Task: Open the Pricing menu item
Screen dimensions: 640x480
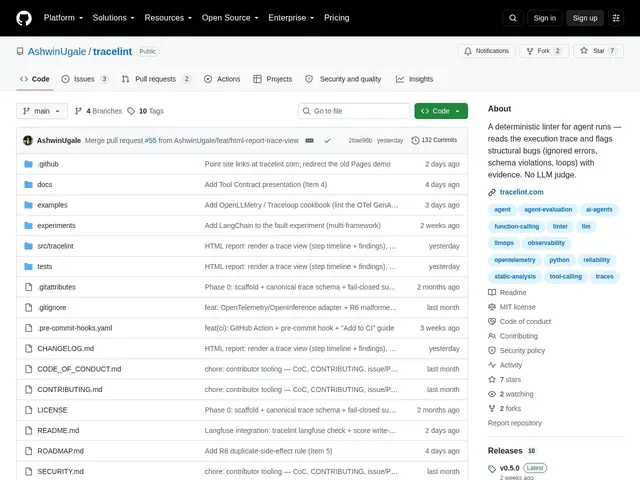Action: pos(337,18)
